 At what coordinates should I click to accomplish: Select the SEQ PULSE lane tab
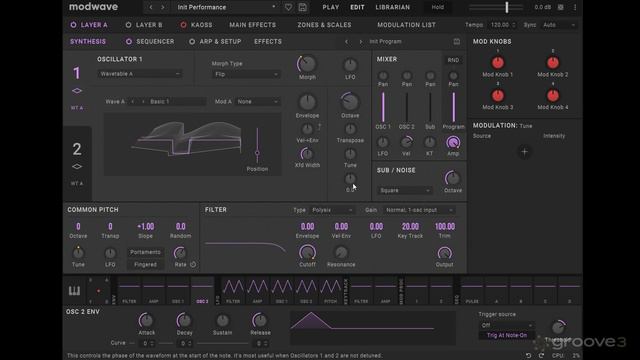pos(472,291)
